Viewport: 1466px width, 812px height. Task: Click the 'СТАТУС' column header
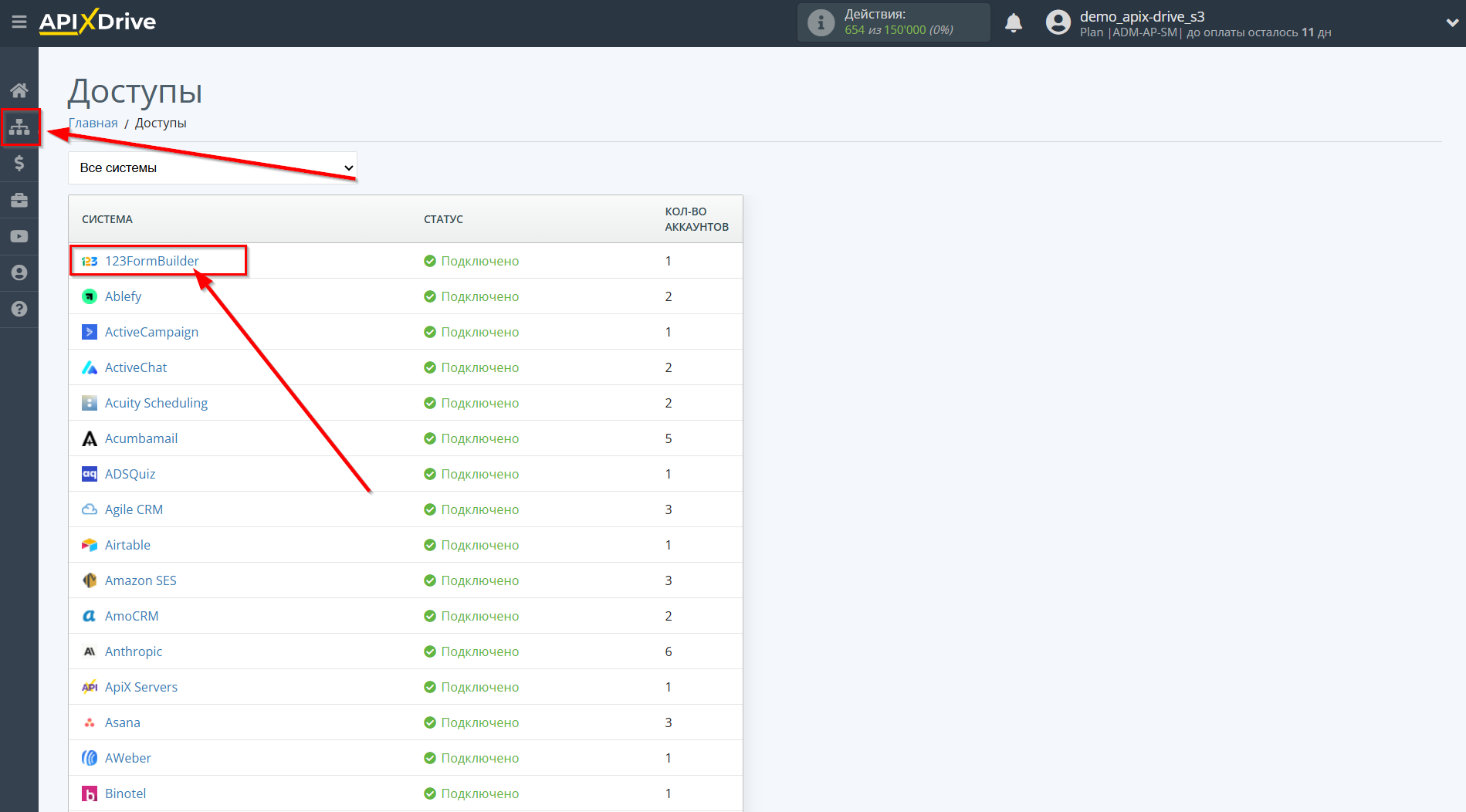(x=443, y=219)
